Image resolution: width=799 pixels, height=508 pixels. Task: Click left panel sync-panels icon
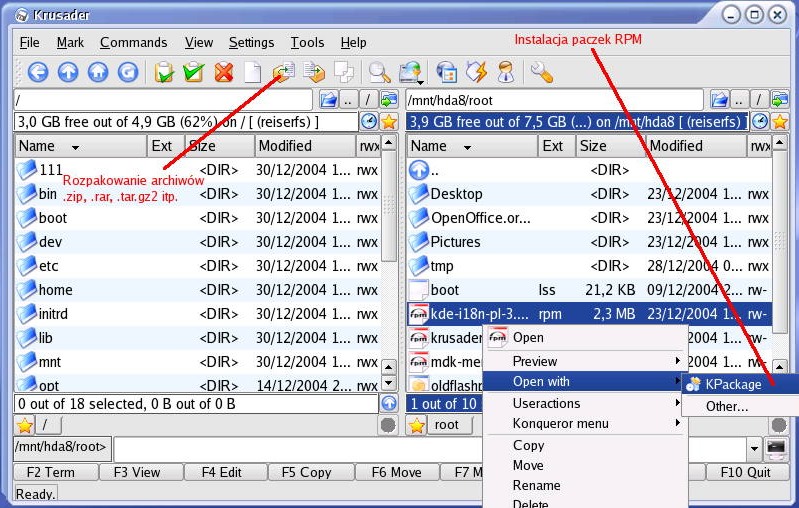[x=389, y=99]
